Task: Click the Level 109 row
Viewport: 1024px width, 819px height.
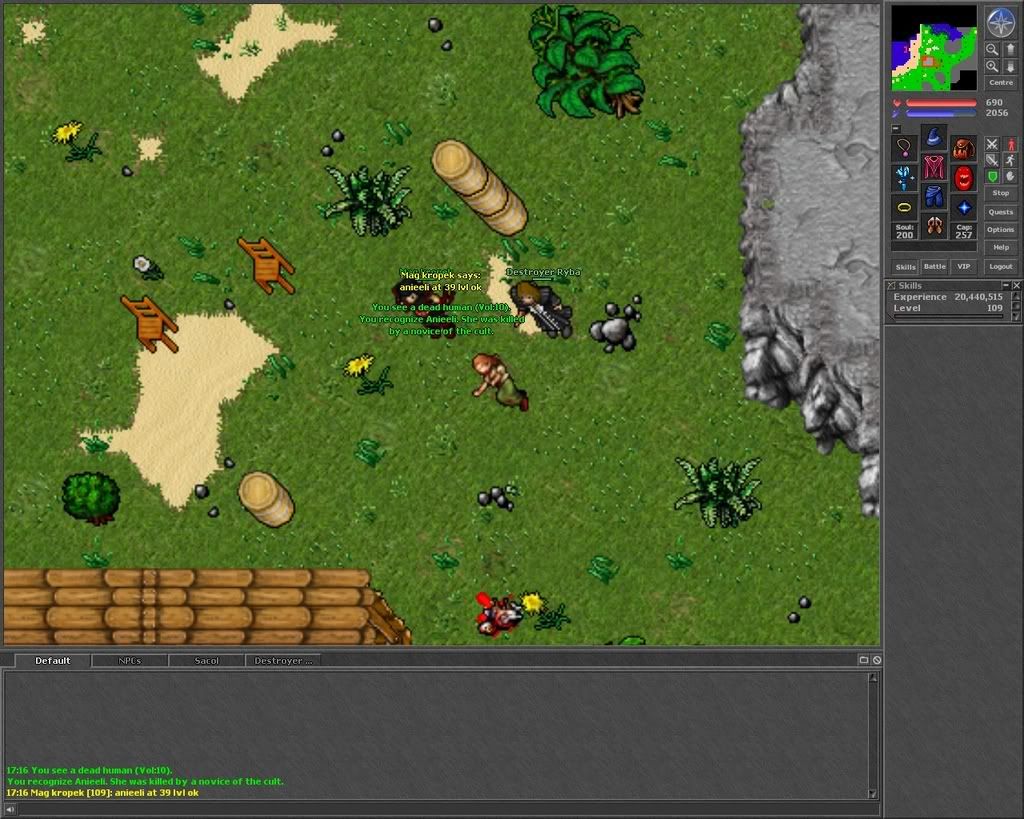Action: (x=948, y=308)
